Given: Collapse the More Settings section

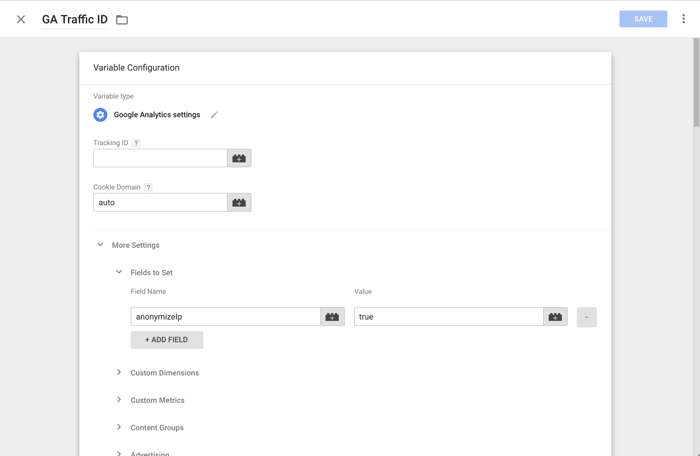Looking at the screenshot, I should pyautogui.click(x=100, y=245).
